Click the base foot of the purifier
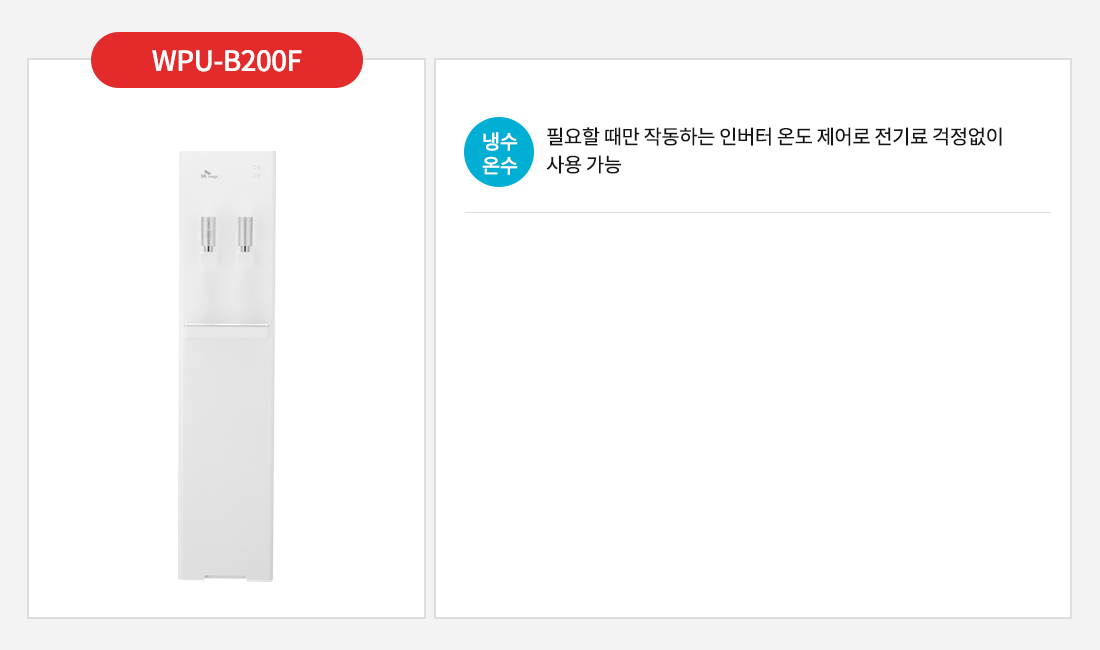 [x=225, y=578]
